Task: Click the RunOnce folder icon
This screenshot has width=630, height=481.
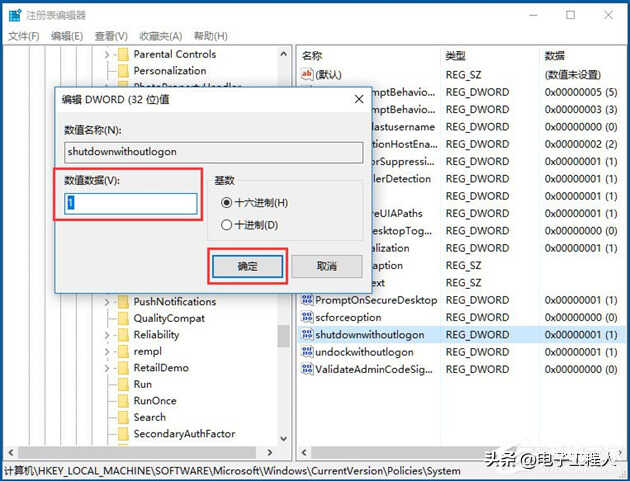Action: pyautogui.click(x=123, y=400)
